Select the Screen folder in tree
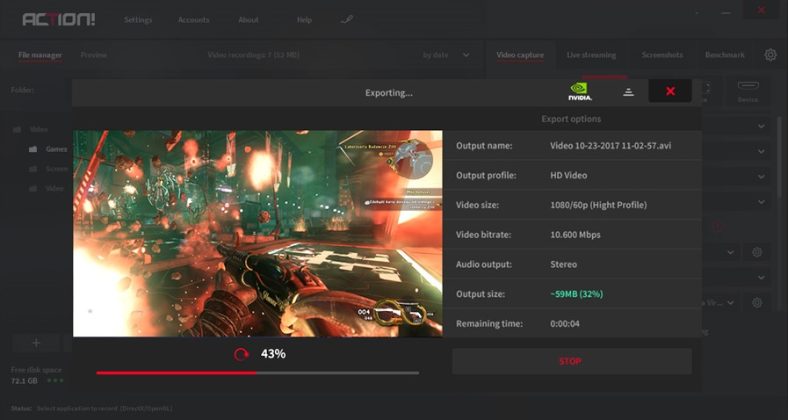788x420 pixels. click(57, 169)
